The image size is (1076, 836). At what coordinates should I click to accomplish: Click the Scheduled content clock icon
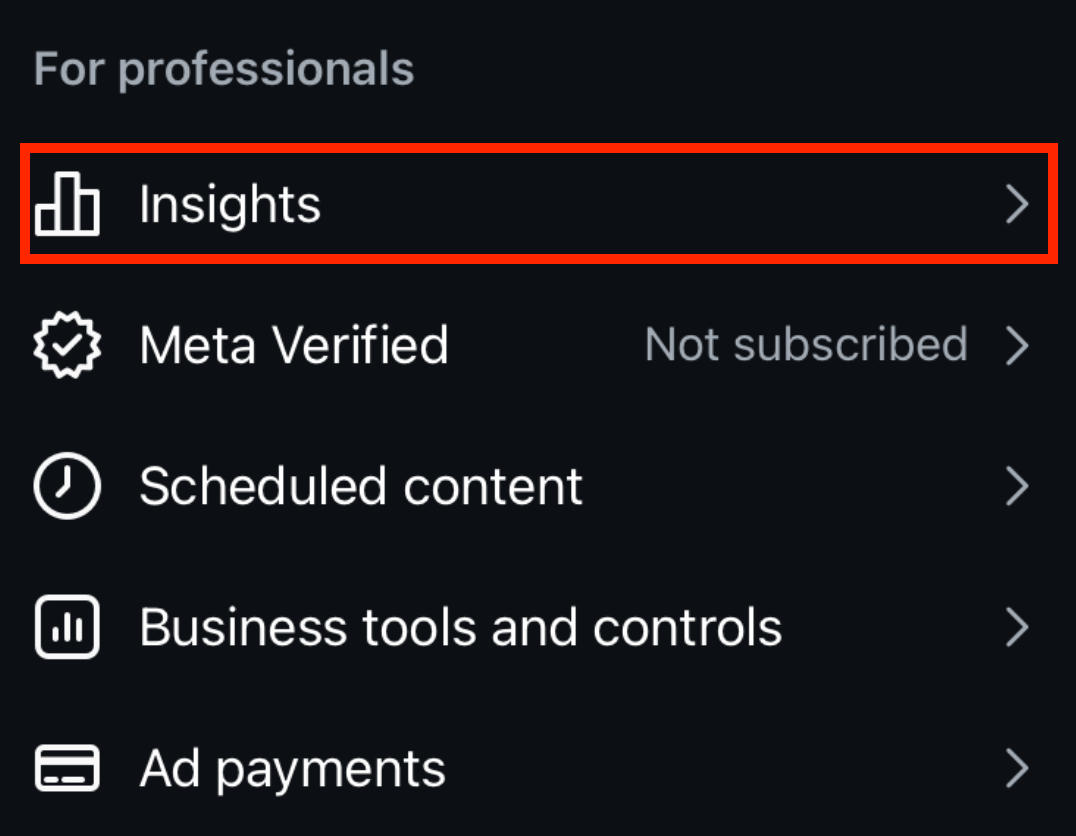(67, 487)
